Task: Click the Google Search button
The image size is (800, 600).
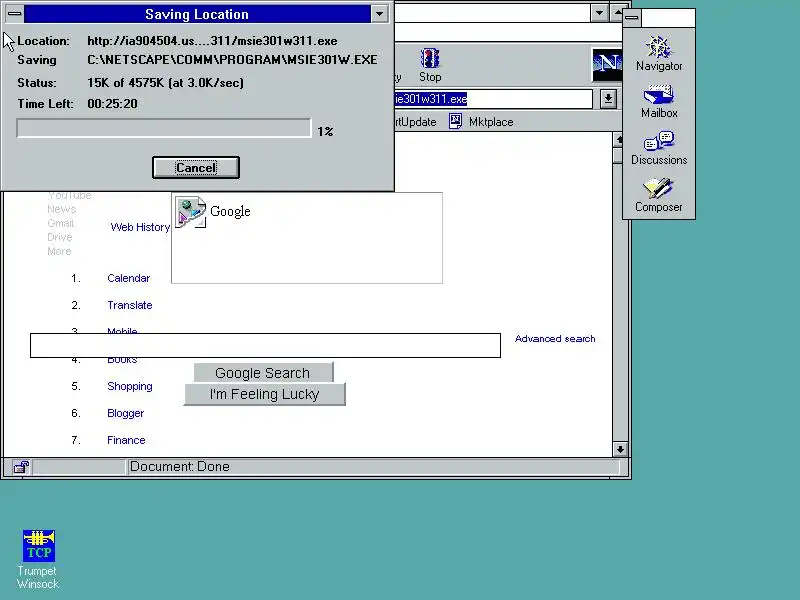Action: pos(263,372)
